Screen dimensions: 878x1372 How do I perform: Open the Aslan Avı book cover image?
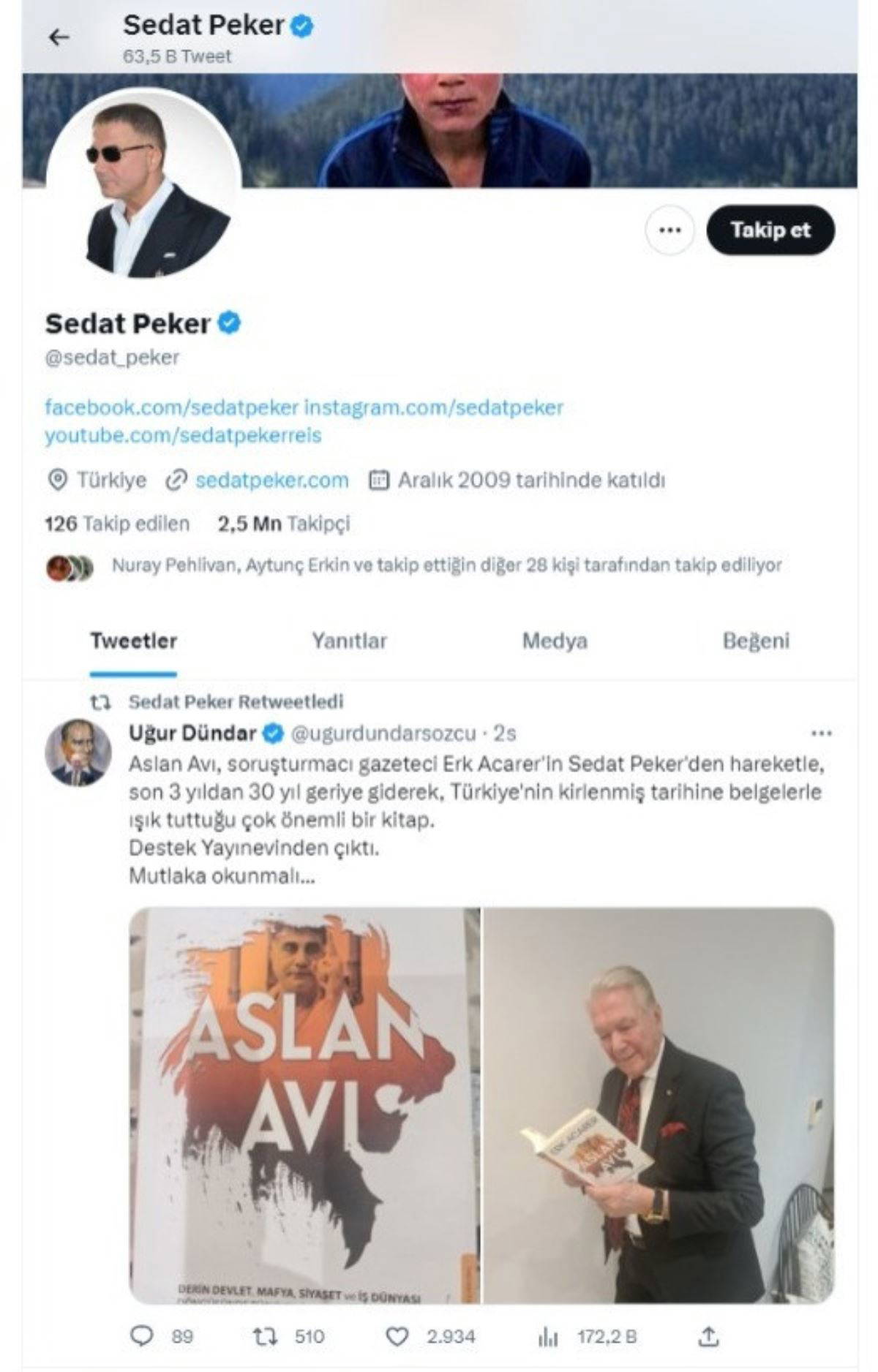pos(305,1105)
